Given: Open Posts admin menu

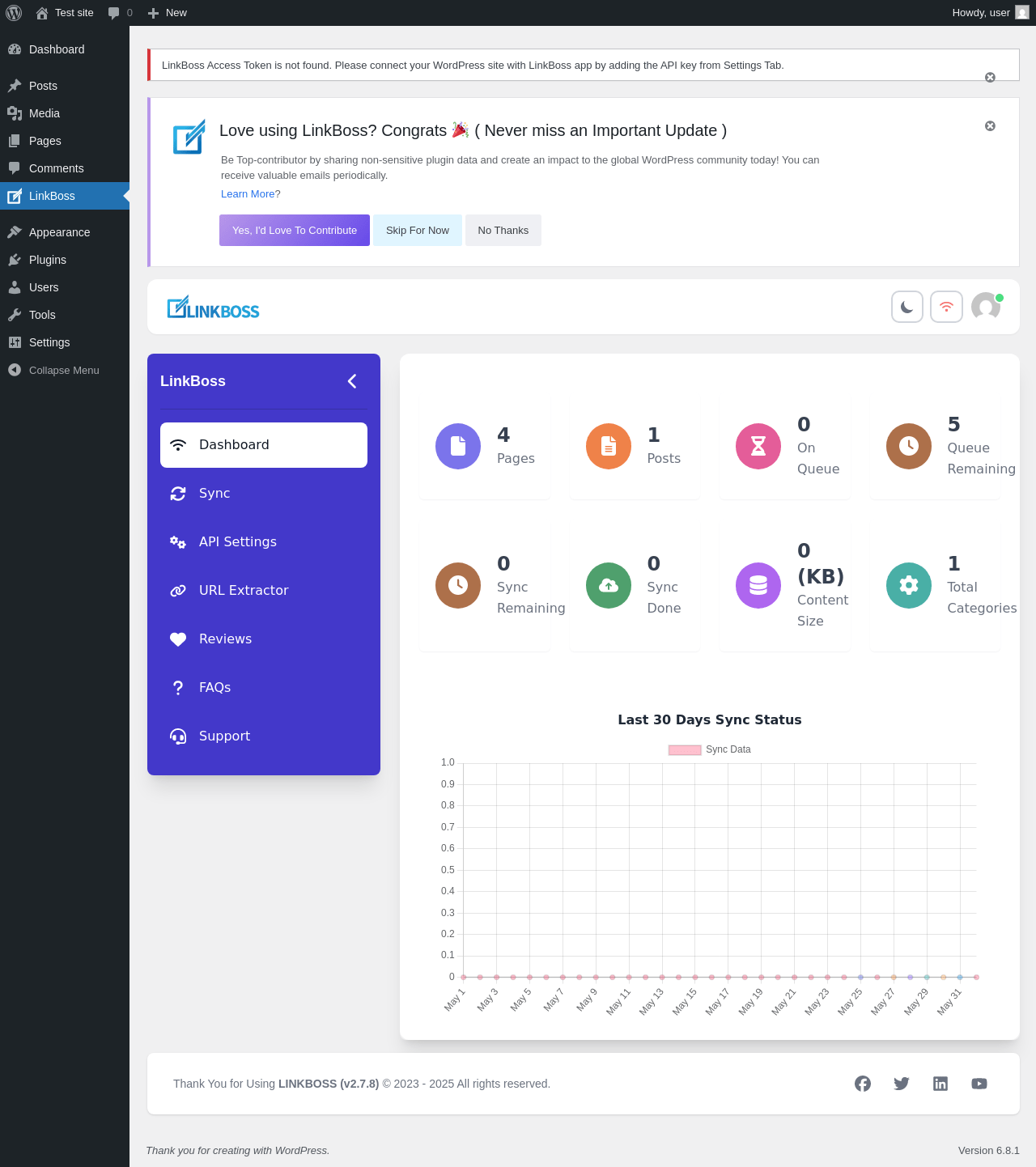Looking at the screenshot, I should click(x=65, y=86).
